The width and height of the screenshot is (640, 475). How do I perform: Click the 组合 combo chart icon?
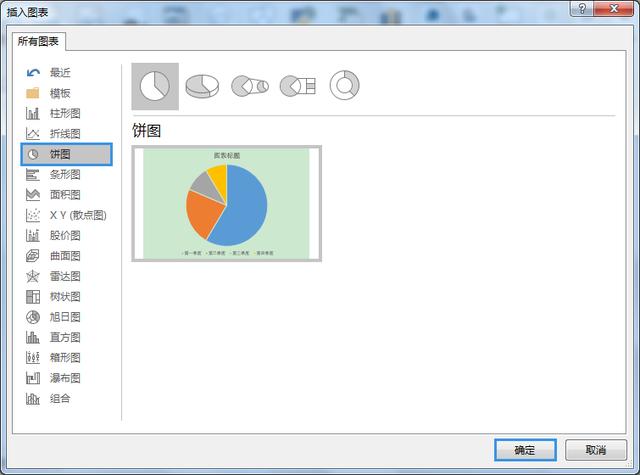coord(33,399)
